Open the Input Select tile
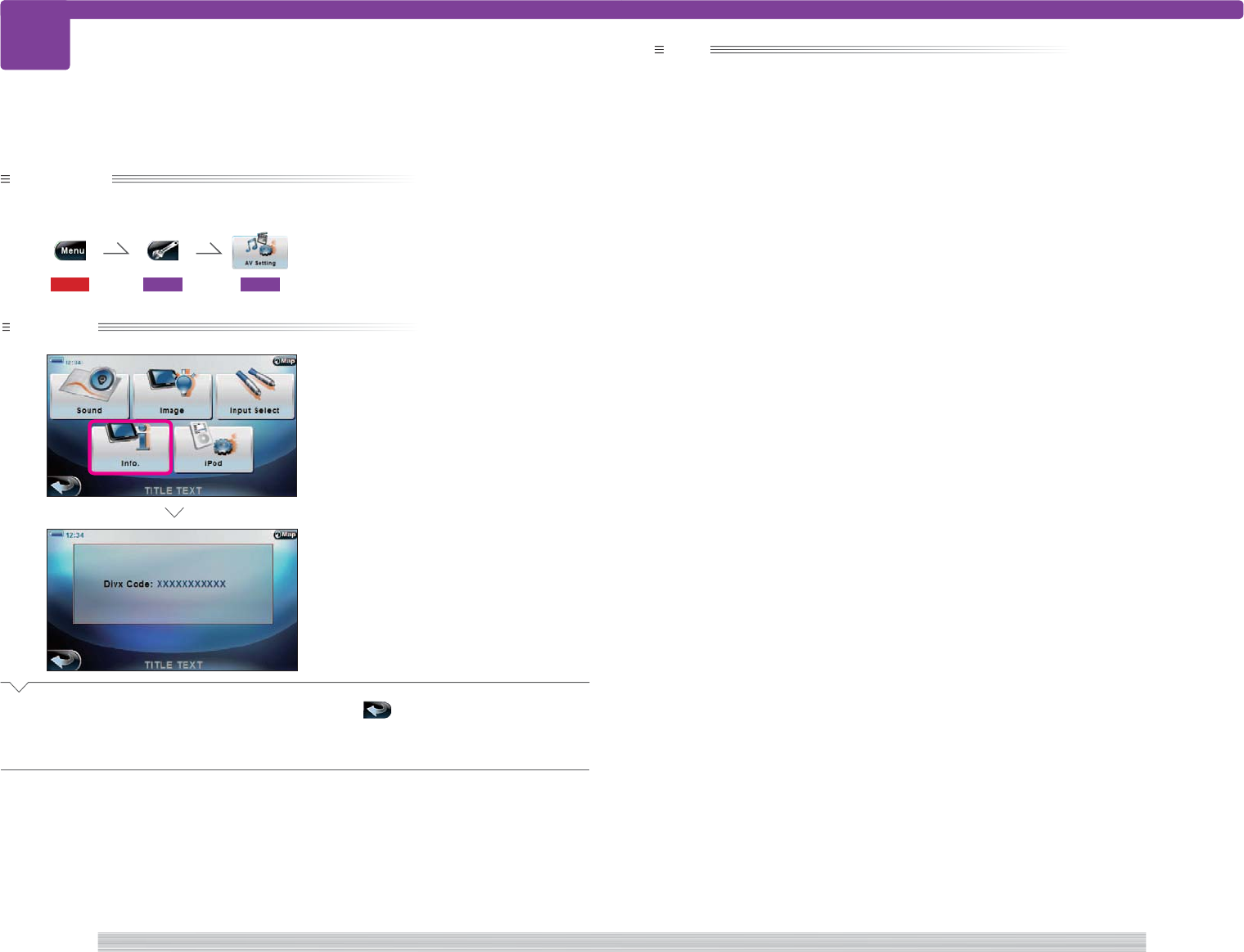 coord(255,394)
